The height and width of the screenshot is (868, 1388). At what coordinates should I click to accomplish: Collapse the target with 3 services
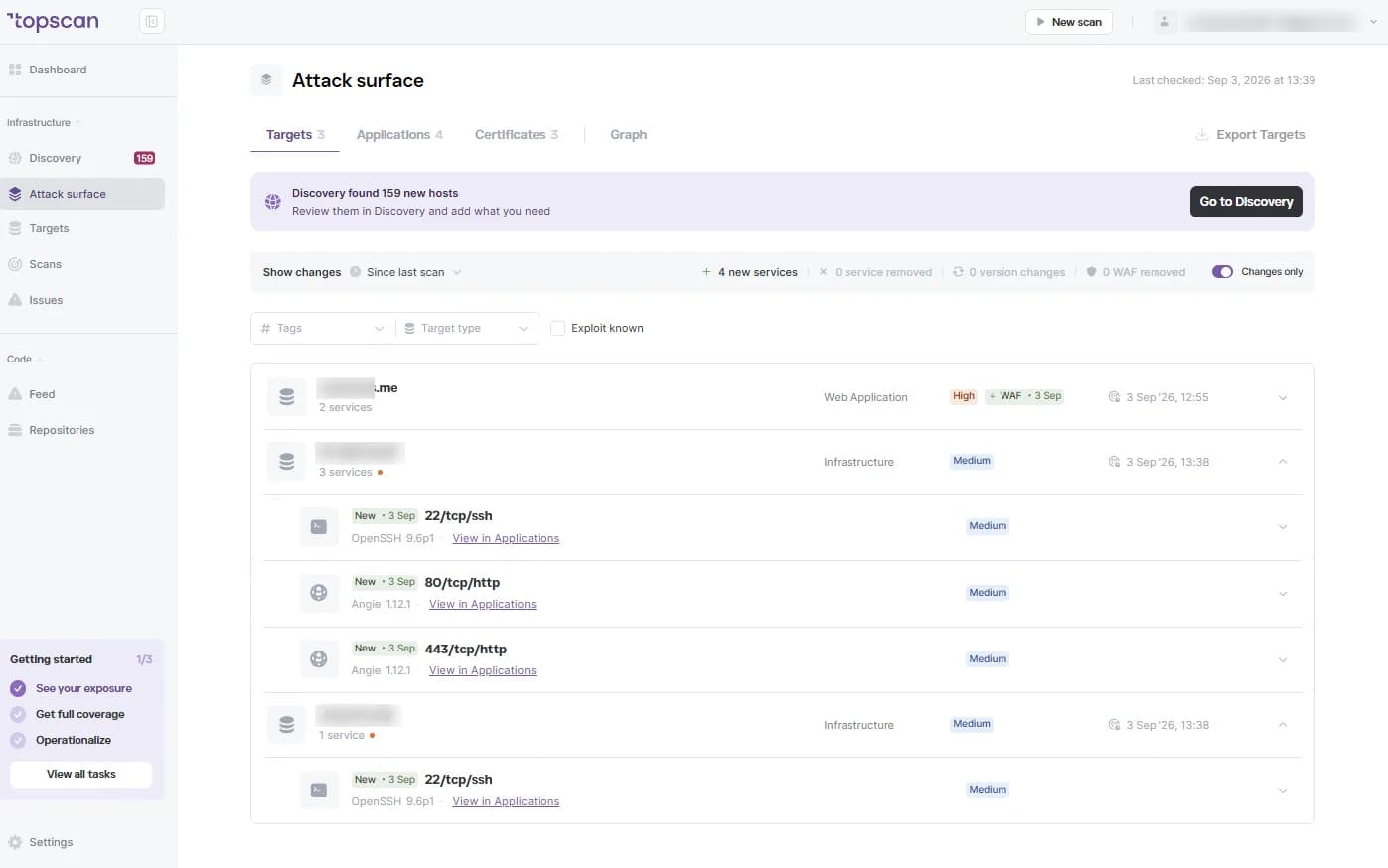(x=1283, y=462)
